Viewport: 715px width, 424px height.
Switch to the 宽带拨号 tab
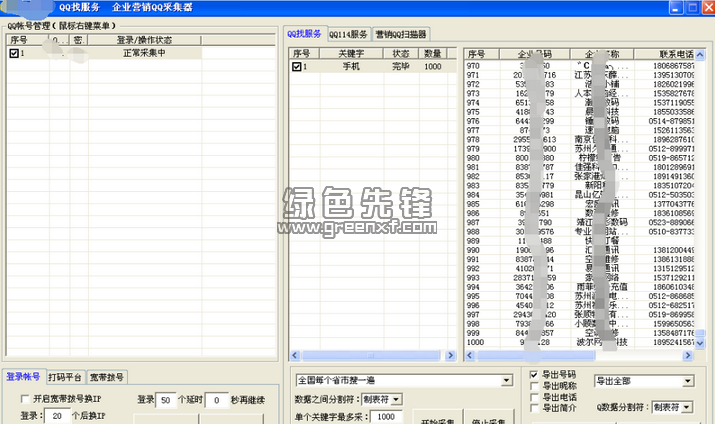click(108, 377)
